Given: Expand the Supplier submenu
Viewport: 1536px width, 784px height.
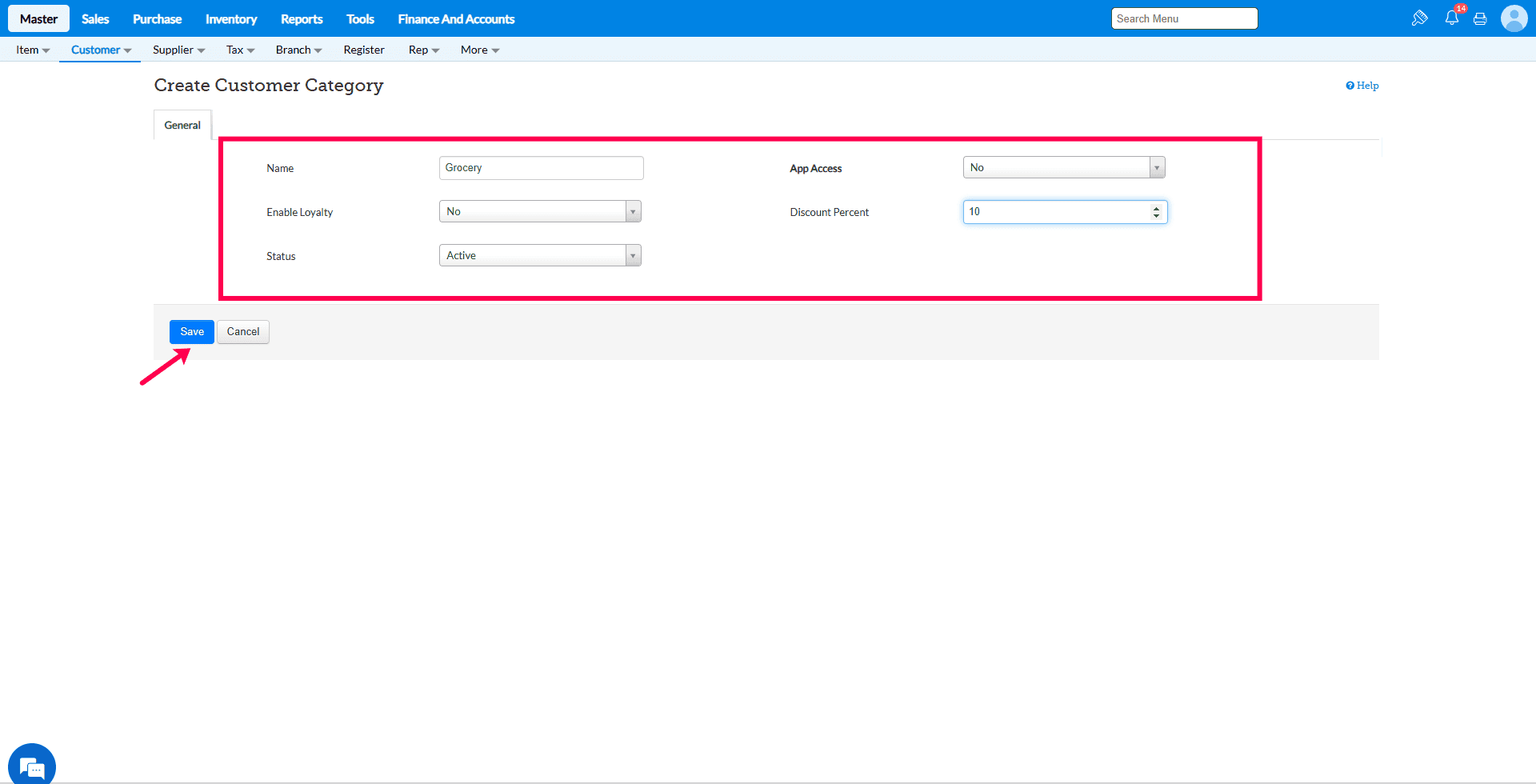Looking at the screenshot, I should tap(178, 50).
